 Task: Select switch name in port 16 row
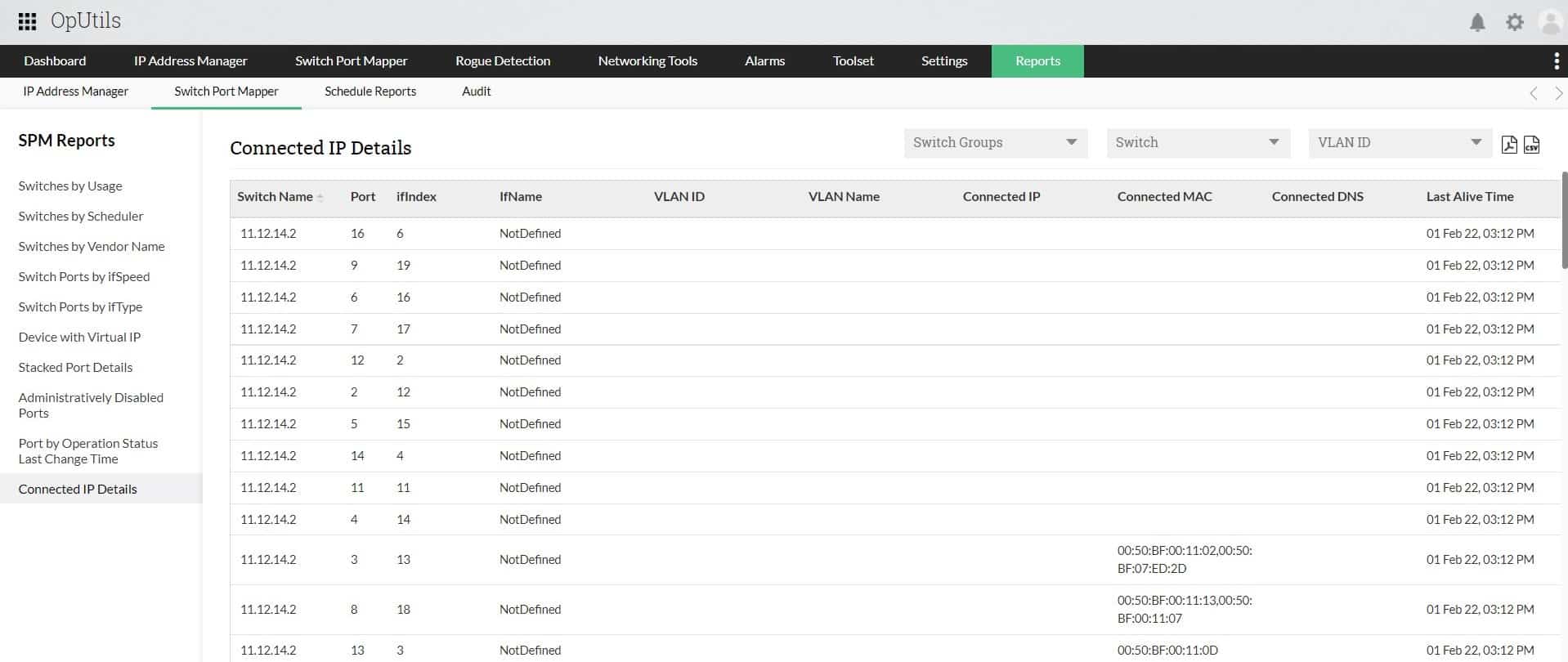pyautogui.click(x=268, y=234)
